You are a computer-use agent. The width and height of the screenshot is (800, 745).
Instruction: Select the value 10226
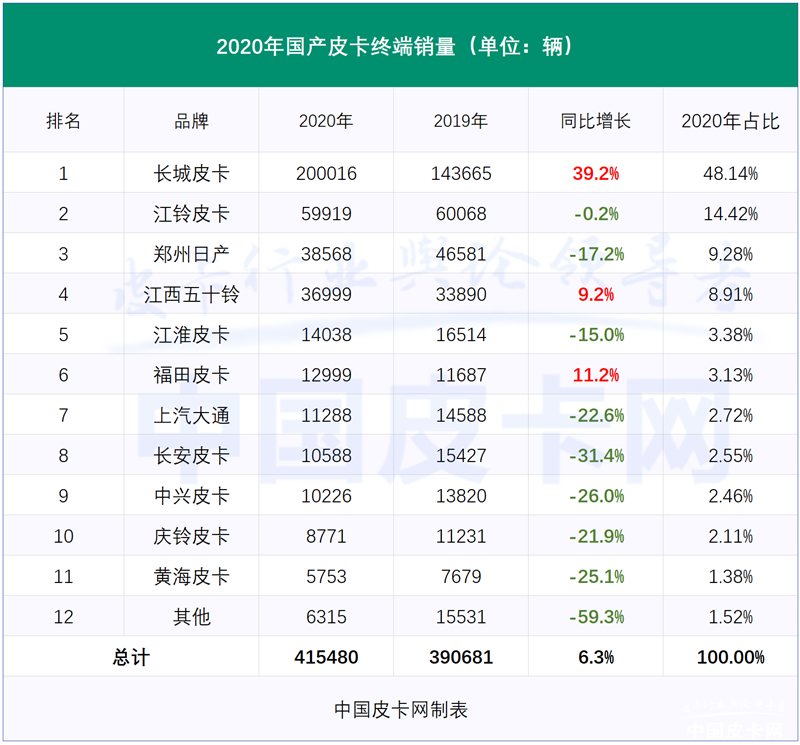326,496
